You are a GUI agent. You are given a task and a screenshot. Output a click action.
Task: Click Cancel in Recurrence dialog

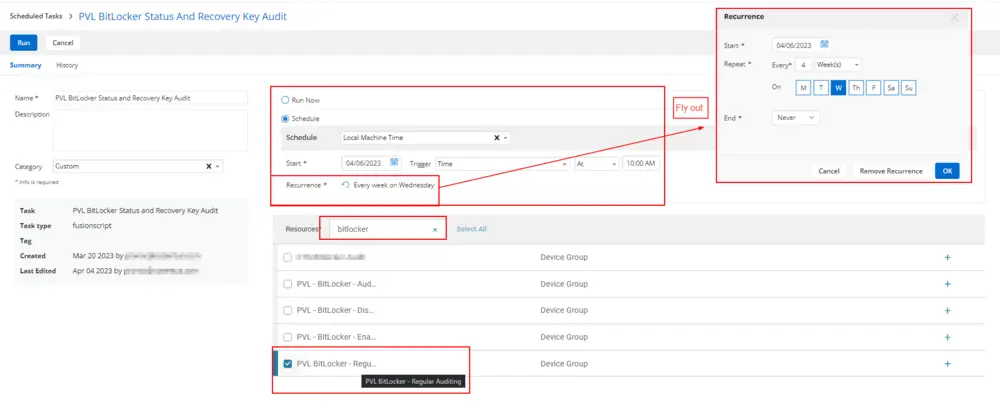tap(828, 171)
